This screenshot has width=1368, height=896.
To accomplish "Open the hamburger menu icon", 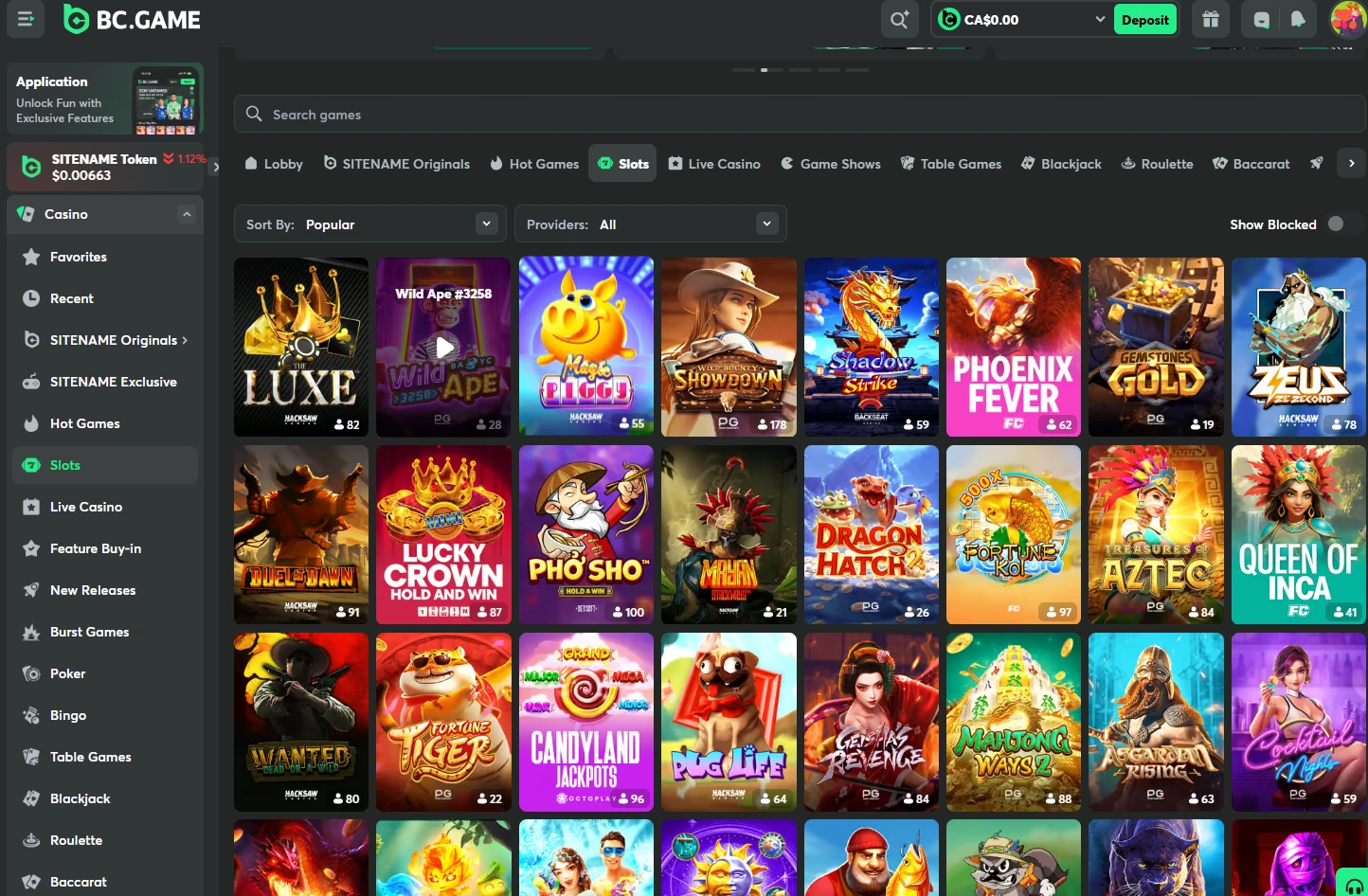I will coord(26,19).
